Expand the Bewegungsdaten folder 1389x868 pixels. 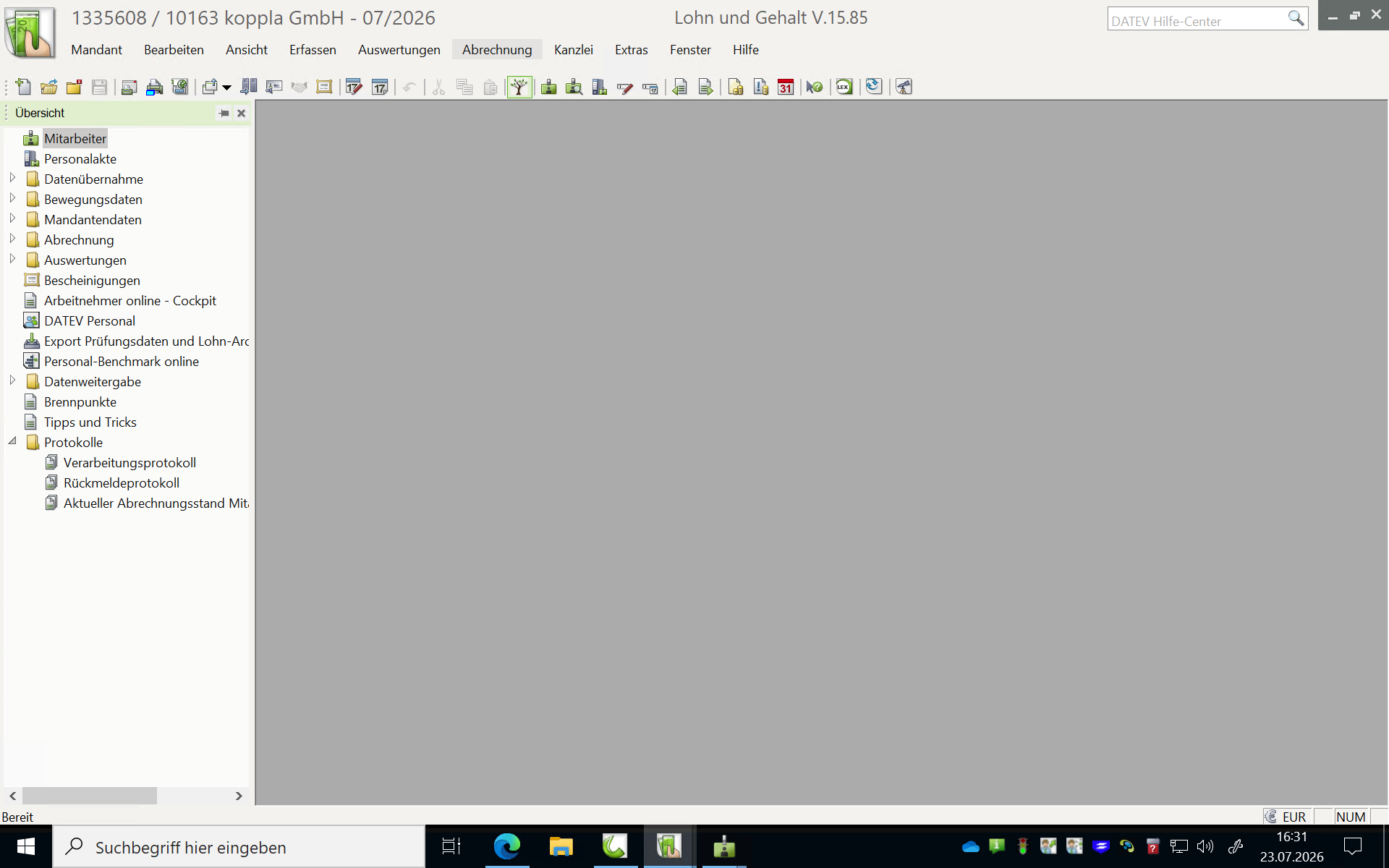[12, 198]
